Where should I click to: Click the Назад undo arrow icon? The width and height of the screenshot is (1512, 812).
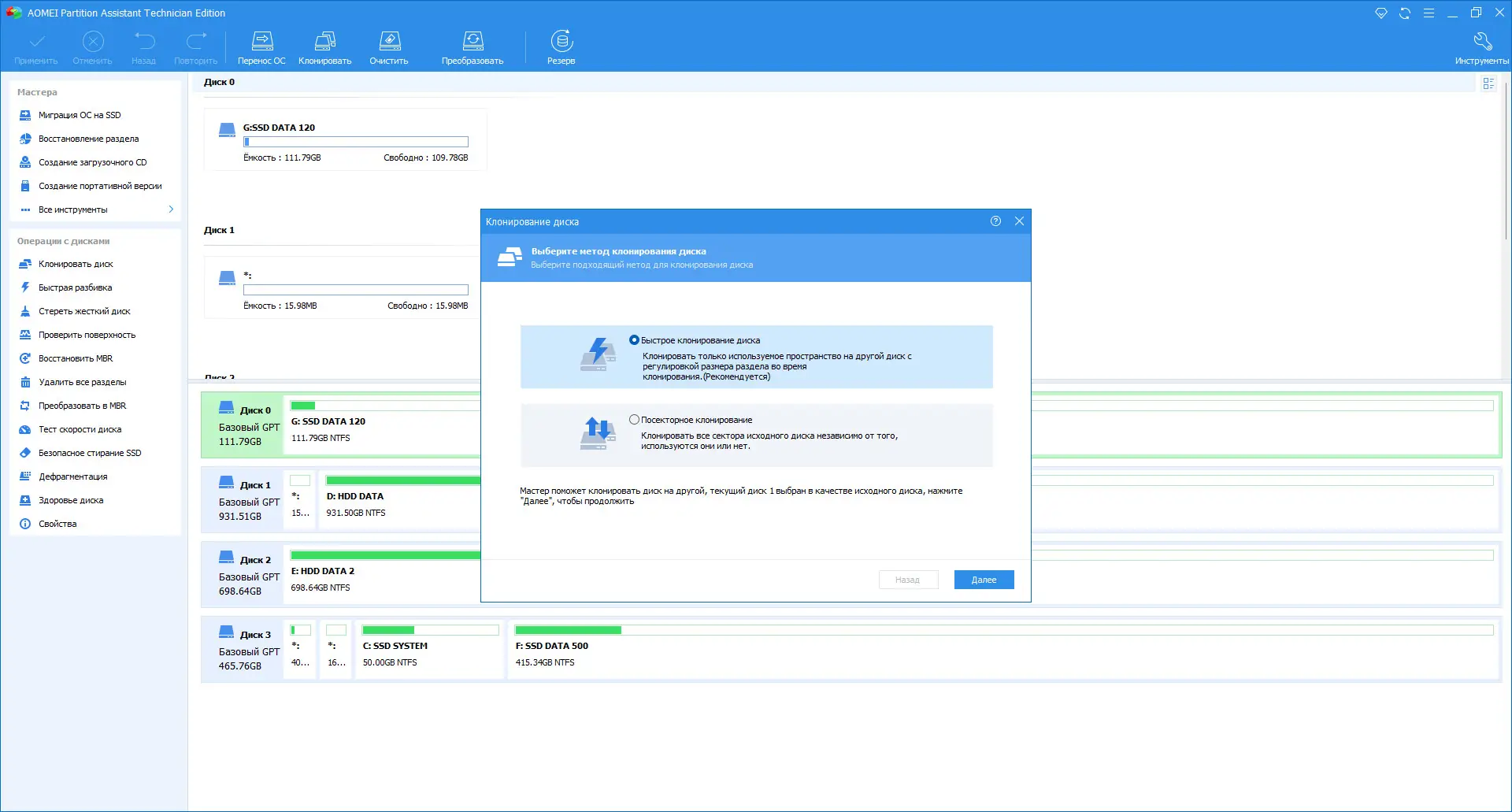(x=144, y=41)
